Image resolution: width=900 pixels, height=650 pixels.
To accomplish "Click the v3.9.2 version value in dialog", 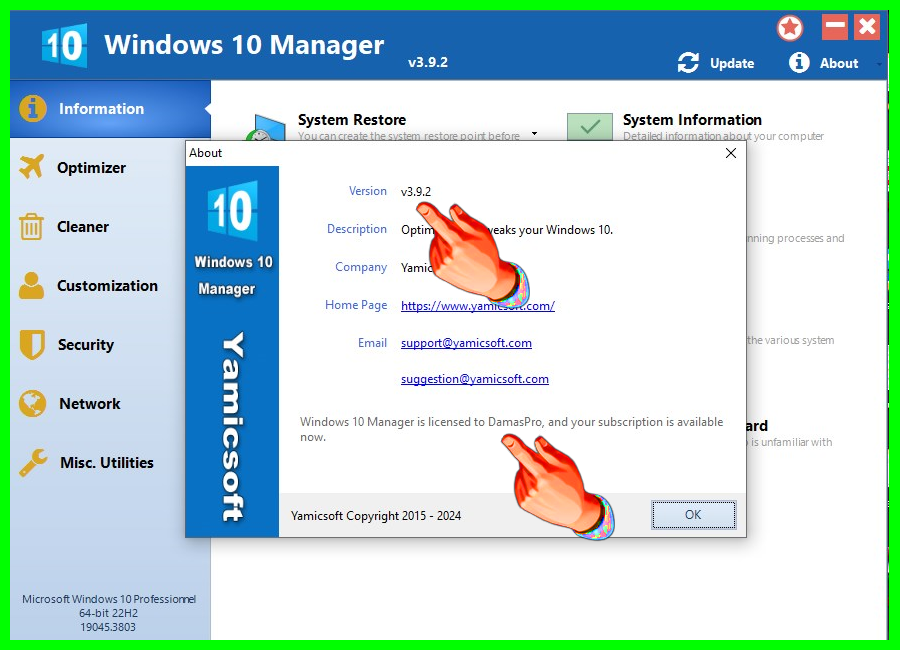I will click(416, 192).
